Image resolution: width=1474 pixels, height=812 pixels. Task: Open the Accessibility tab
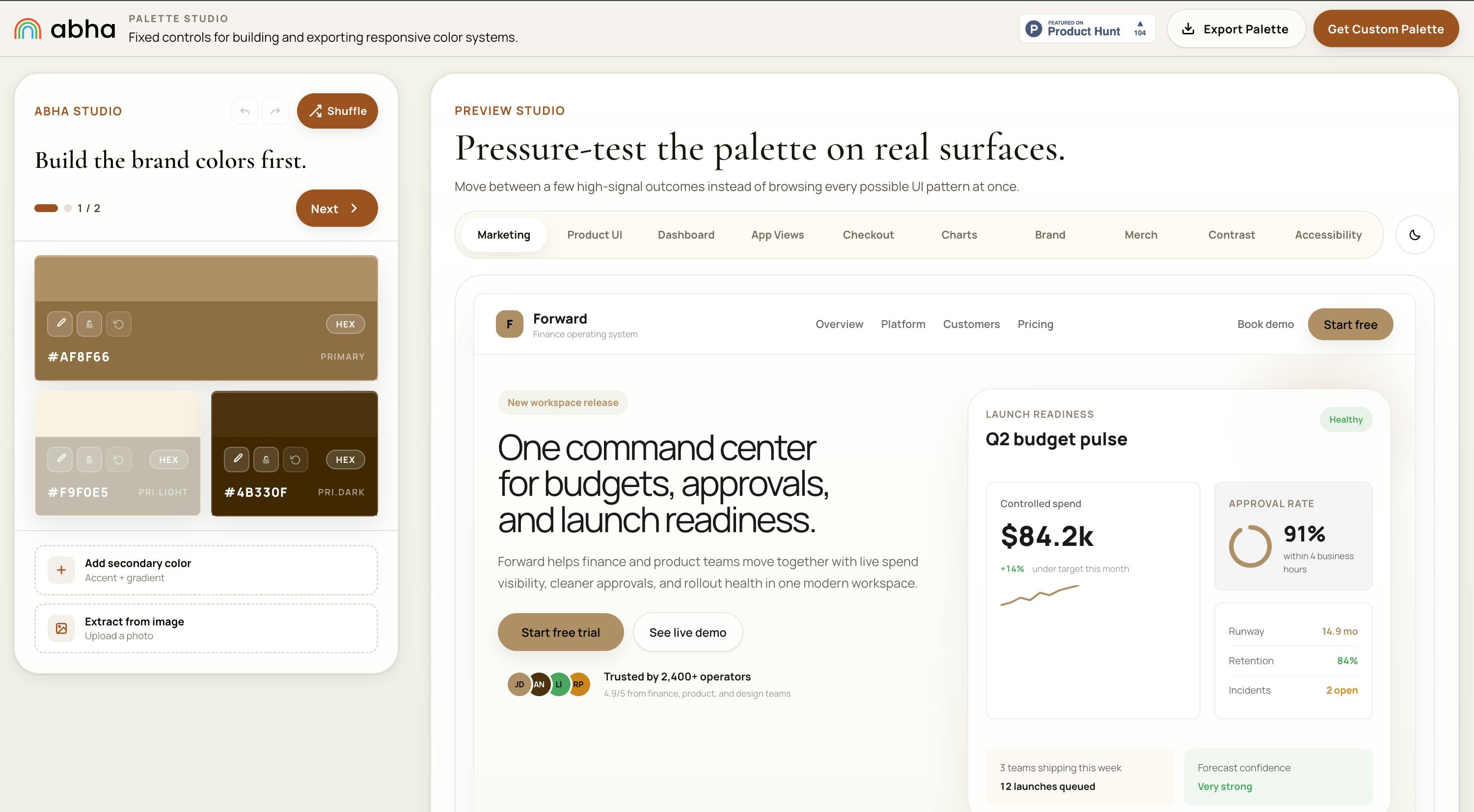point(1328,235)
